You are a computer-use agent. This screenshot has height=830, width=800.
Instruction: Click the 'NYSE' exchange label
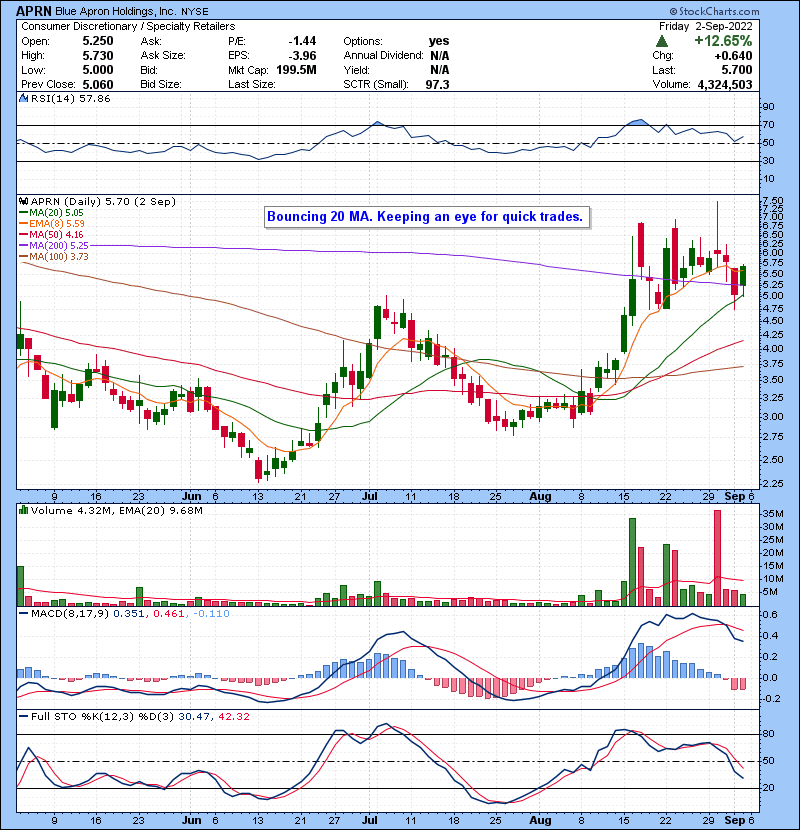click(x=195, y=12)
